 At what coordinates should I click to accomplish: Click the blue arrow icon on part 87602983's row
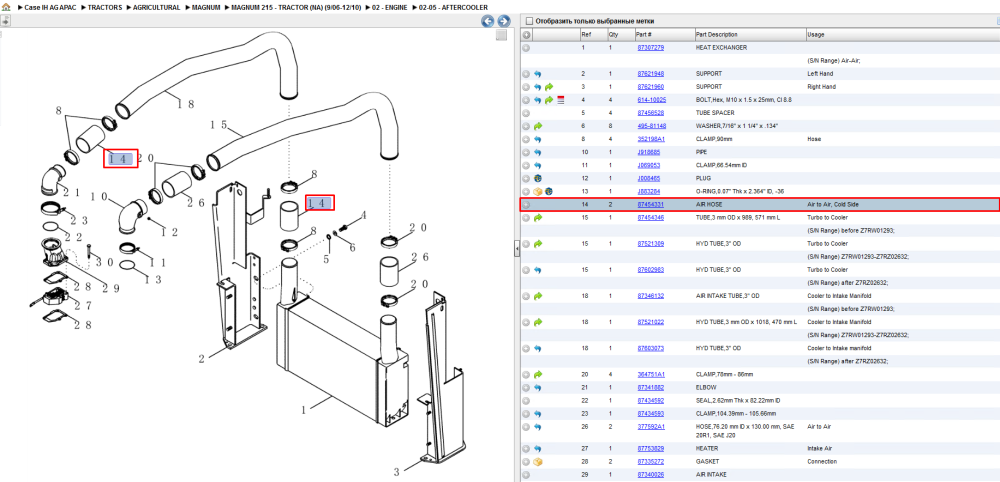pyautogui.click(x=538, y=270)
